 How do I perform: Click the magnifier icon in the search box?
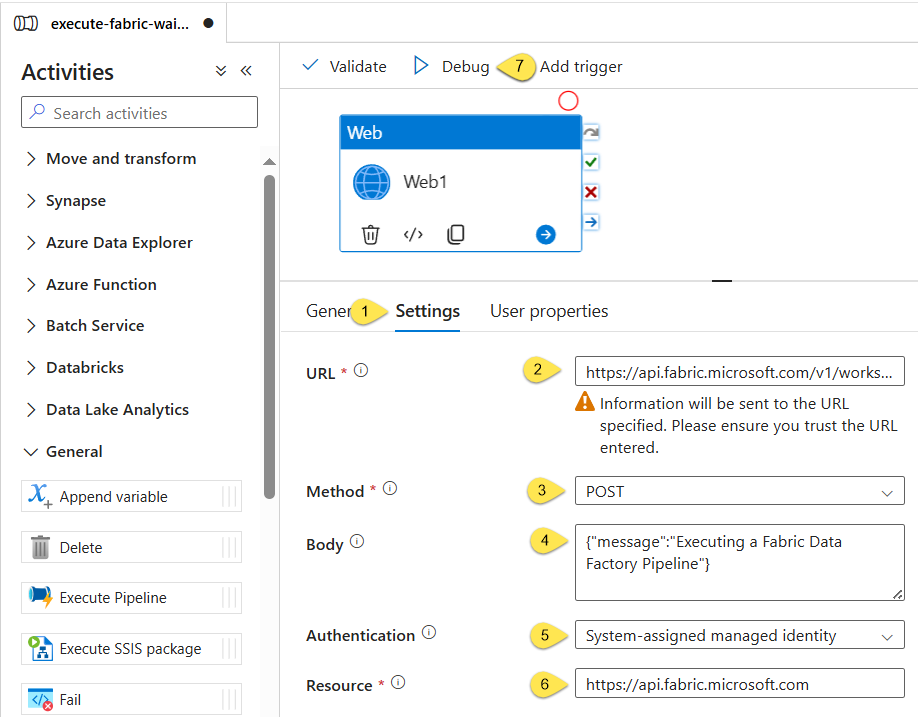point(37,111)
